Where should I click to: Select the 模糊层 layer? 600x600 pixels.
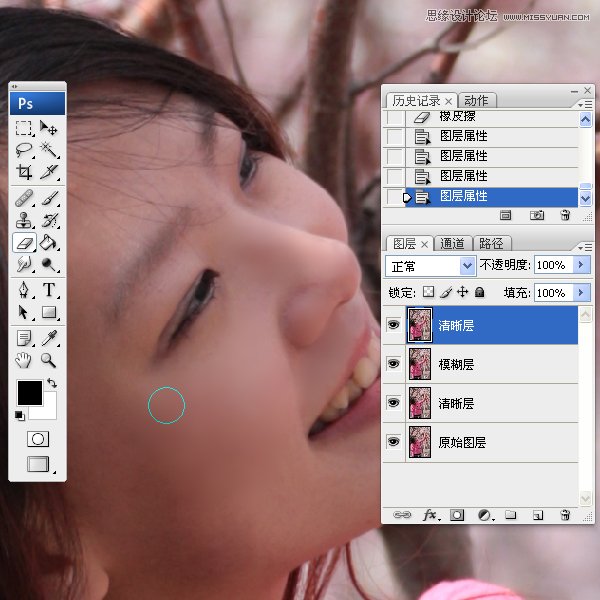492,364
